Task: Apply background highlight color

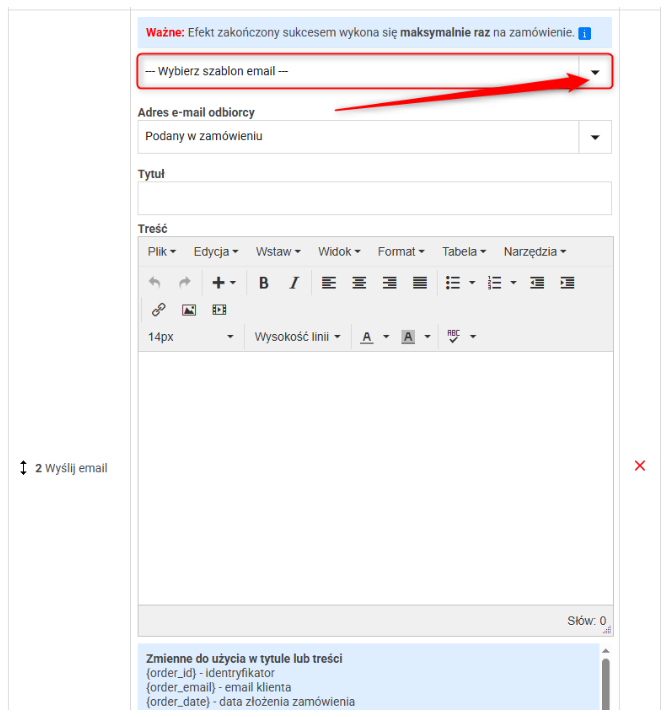Action: (x=408, y=337)
